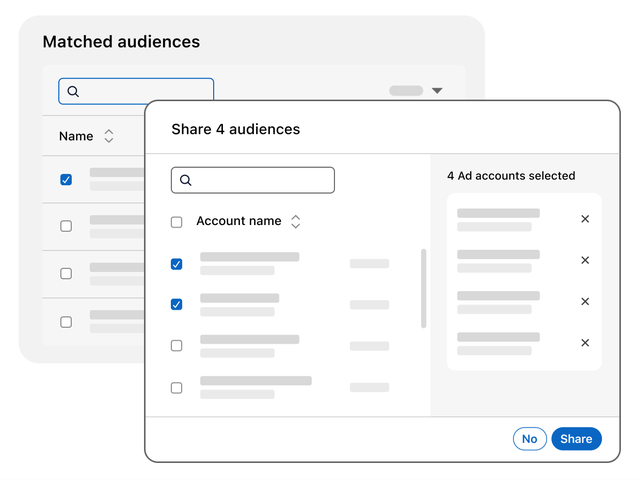Screen dimensions: 640x480
Task: Check the fourth account in the Share dialog list
Action: point(176,388)
